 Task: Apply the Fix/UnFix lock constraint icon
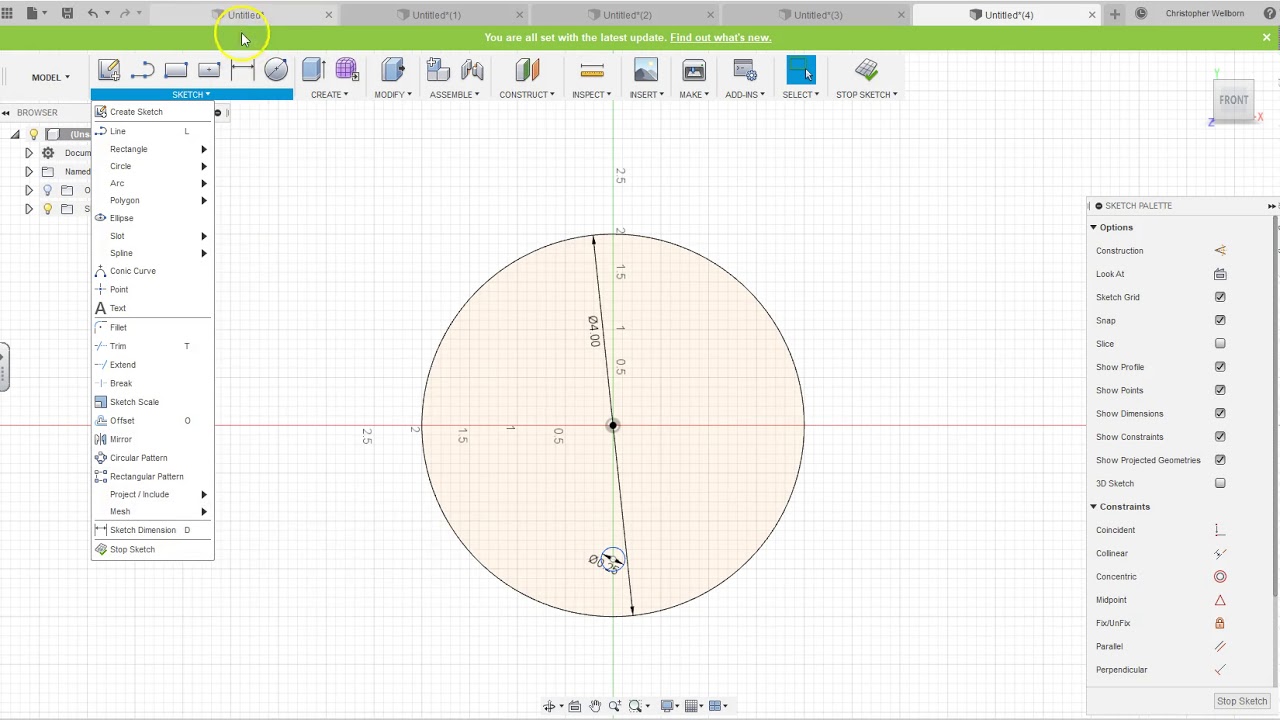pos(1220,623)
